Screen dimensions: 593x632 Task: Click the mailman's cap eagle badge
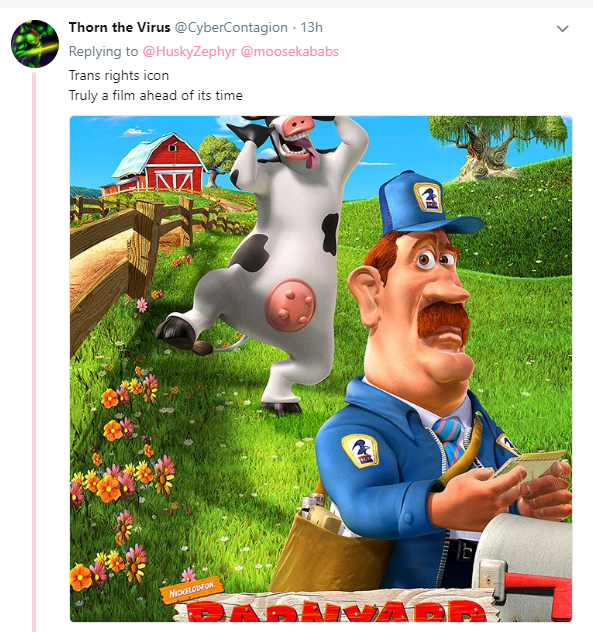pos(428,198)
